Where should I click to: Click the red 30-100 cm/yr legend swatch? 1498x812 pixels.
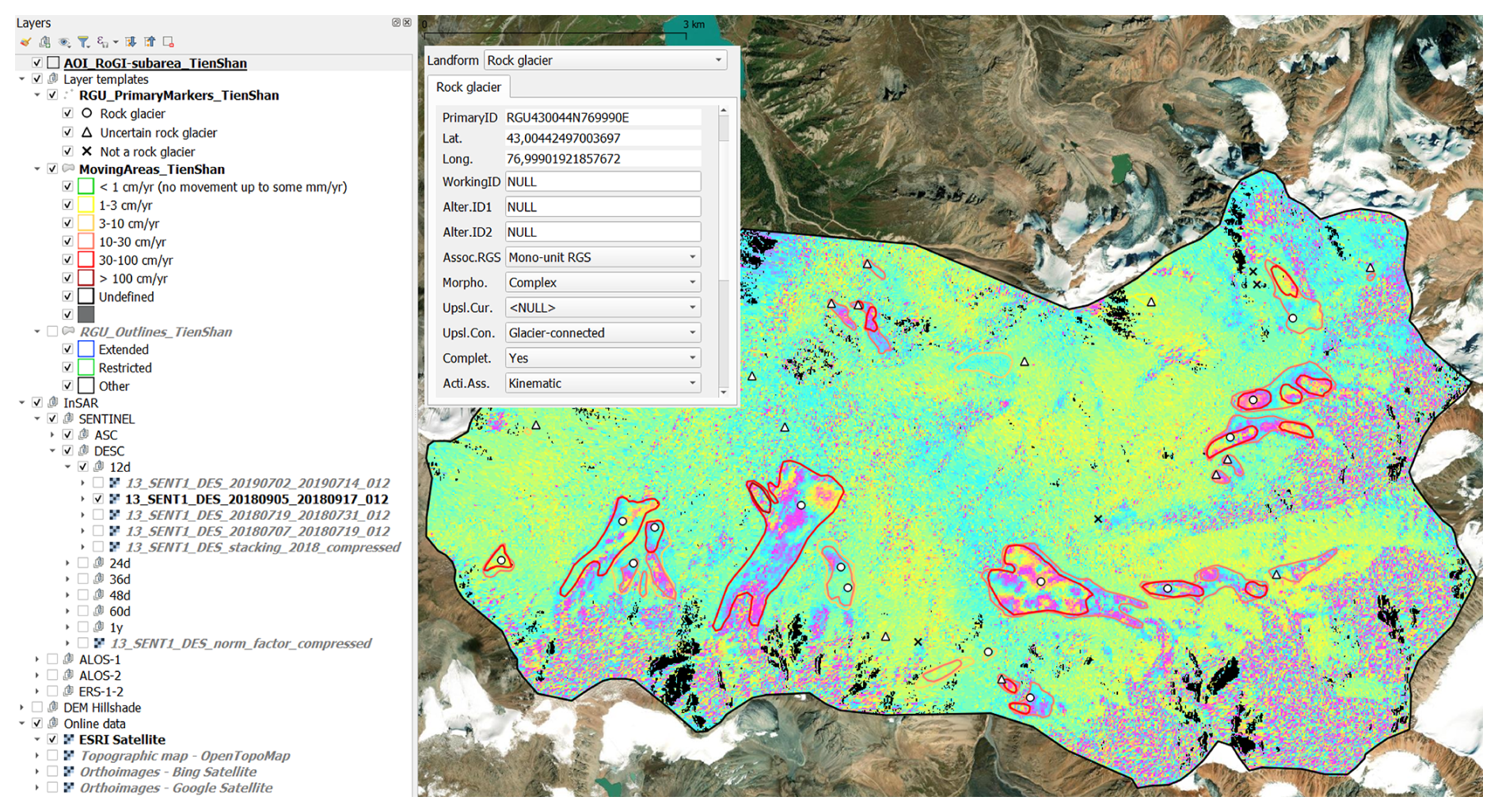[x=86, y=260]
